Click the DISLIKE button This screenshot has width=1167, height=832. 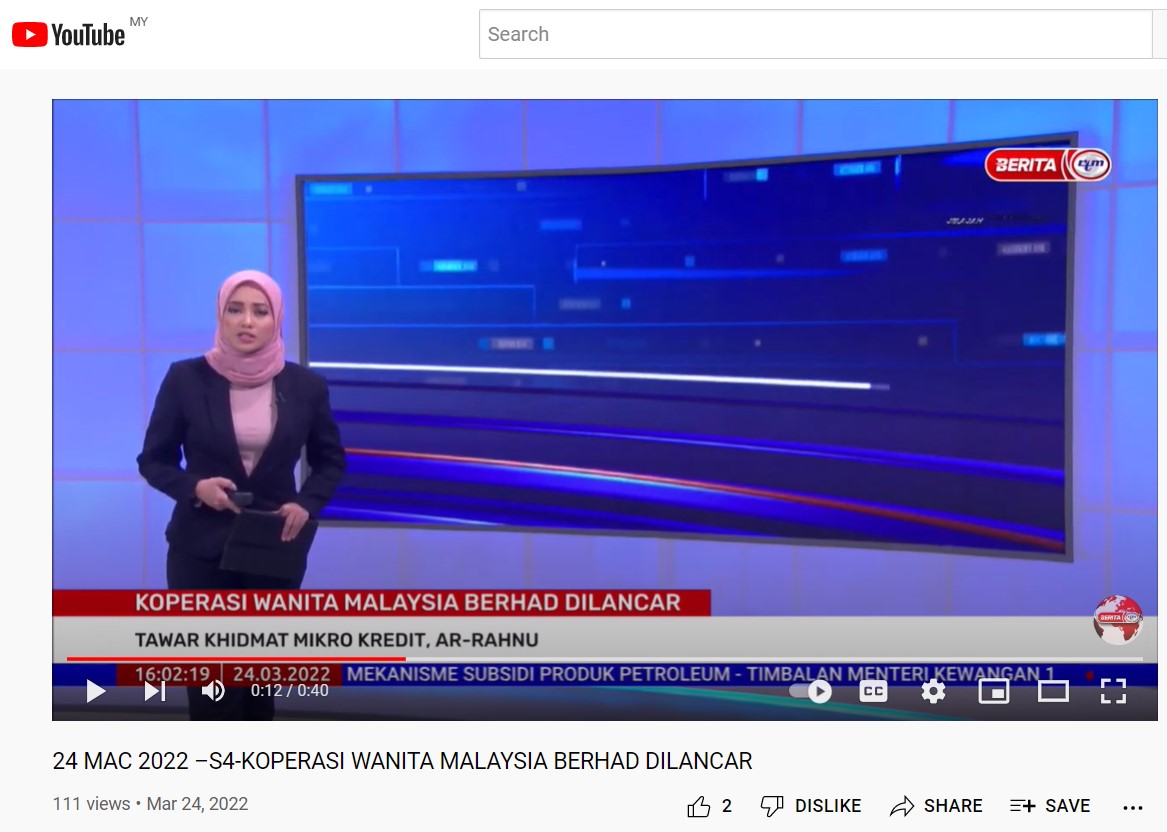(810, 806)
